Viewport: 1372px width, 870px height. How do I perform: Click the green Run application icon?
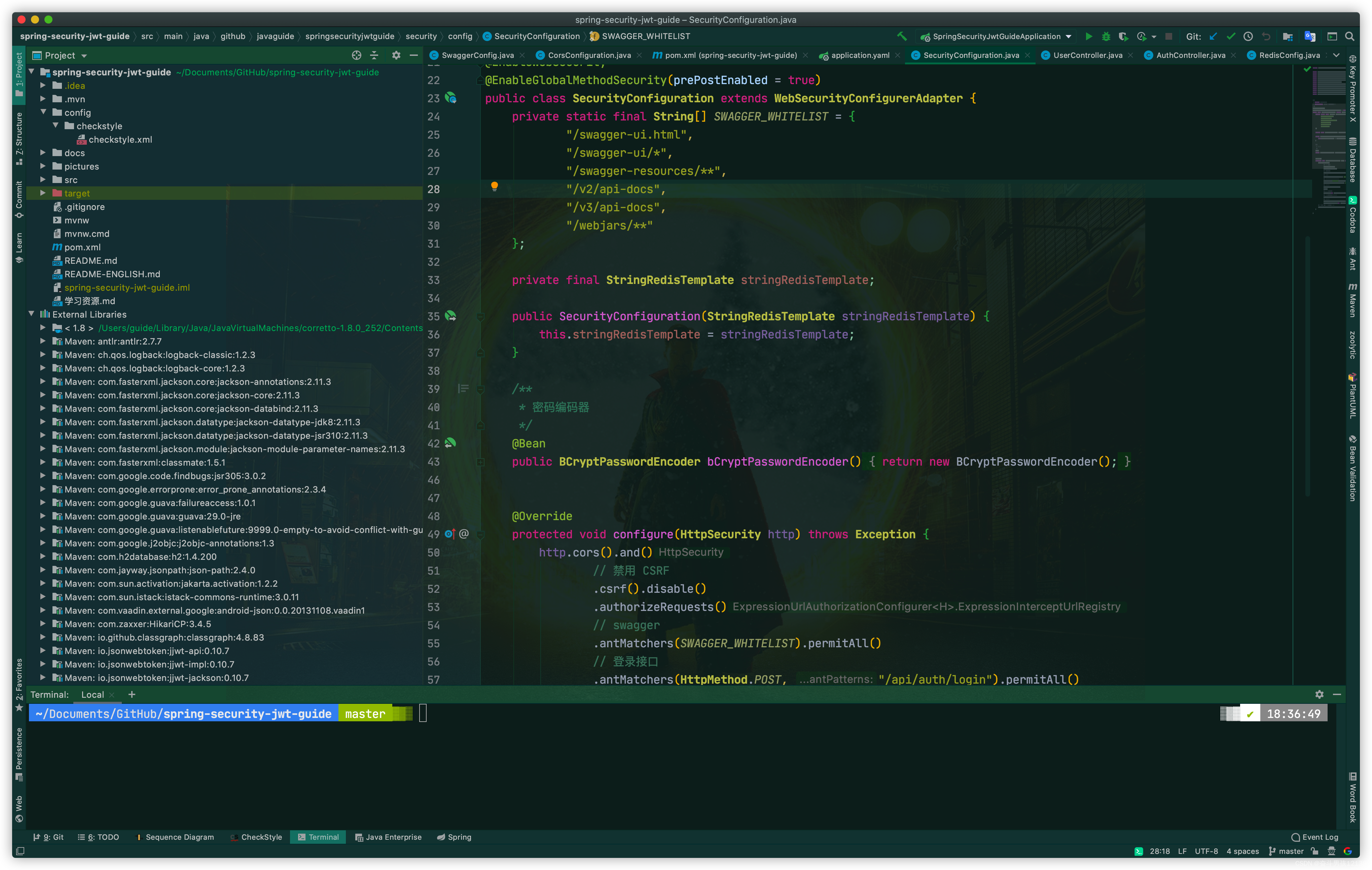1088,36
